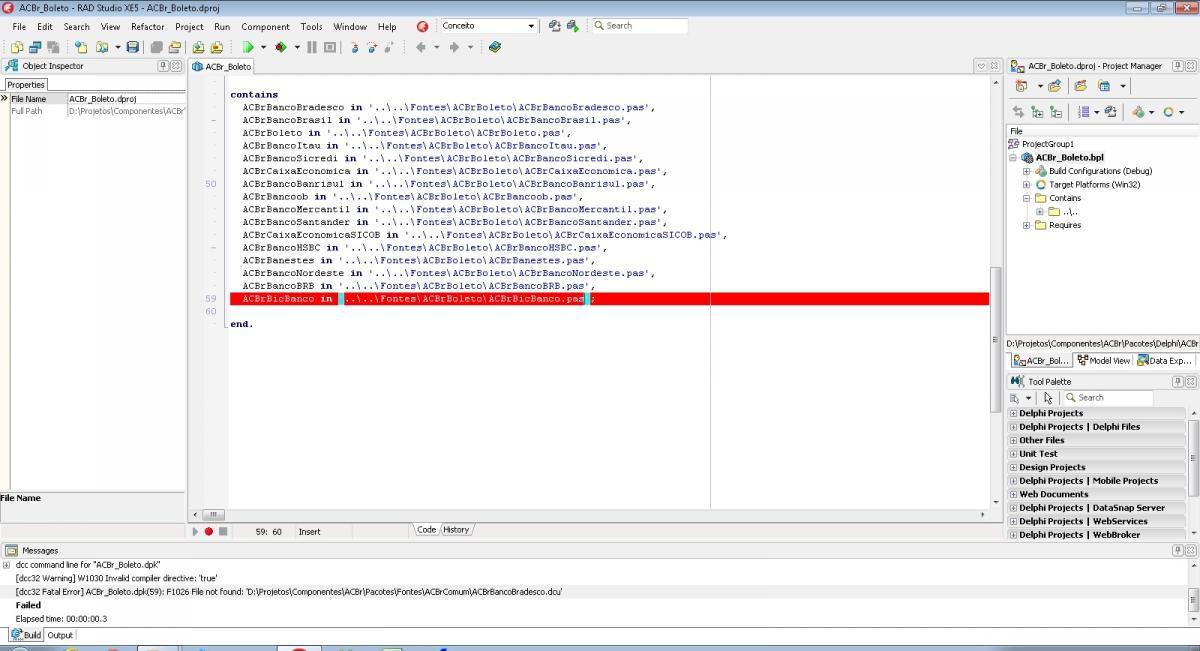Click Expand All in Project Manager toolbar

(1037, 112)
